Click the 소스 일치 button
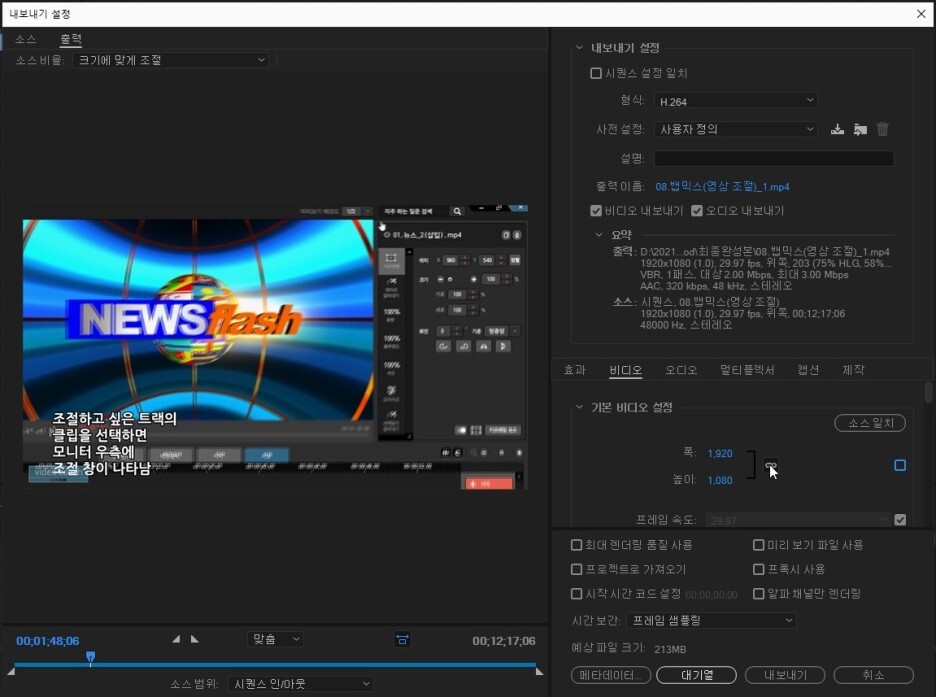The height and width of the screenshot is (697, 936). pyautogui.click(x=870, y=423)
